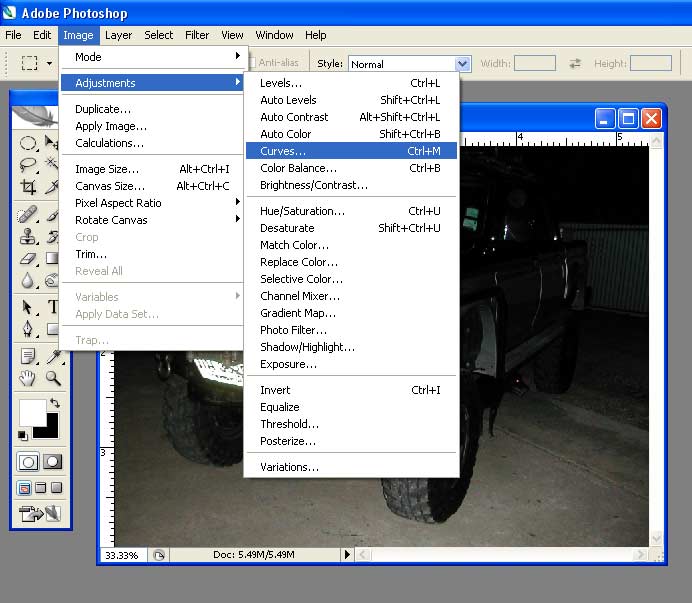Select the Clone Stamp tool
This screenshot has height=603, width=692.
[x=29, y=236]
